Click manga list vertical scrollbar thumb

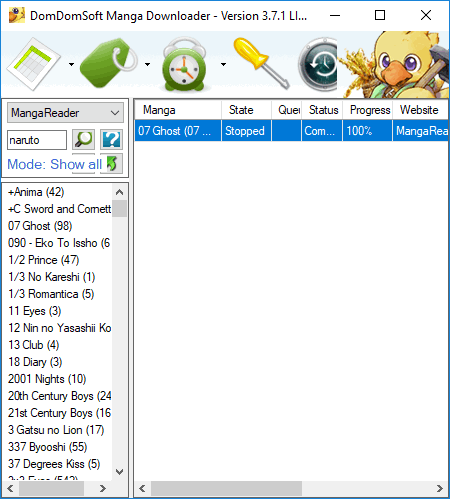[x=119, y=209]
